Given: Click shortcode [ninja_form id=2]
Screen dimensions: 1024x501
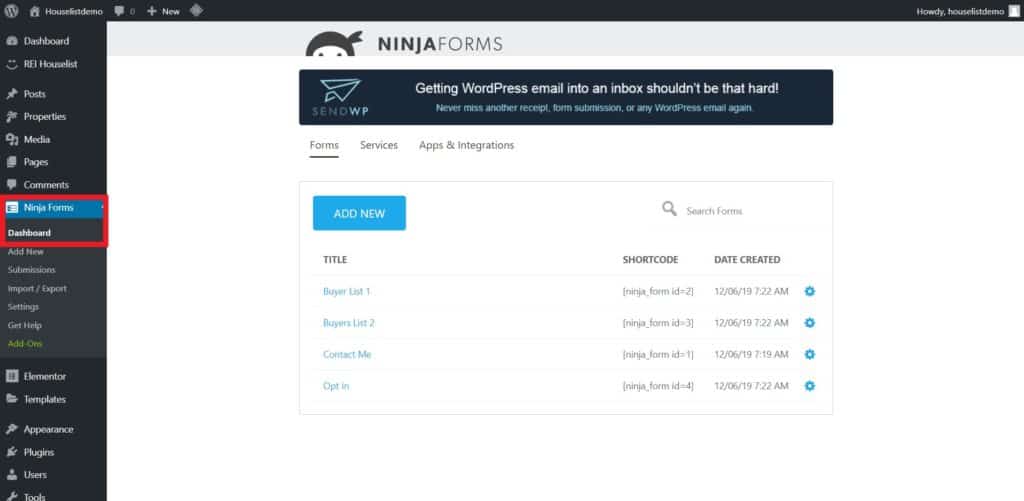Looking at the screenshot, I should coord(658,291).
